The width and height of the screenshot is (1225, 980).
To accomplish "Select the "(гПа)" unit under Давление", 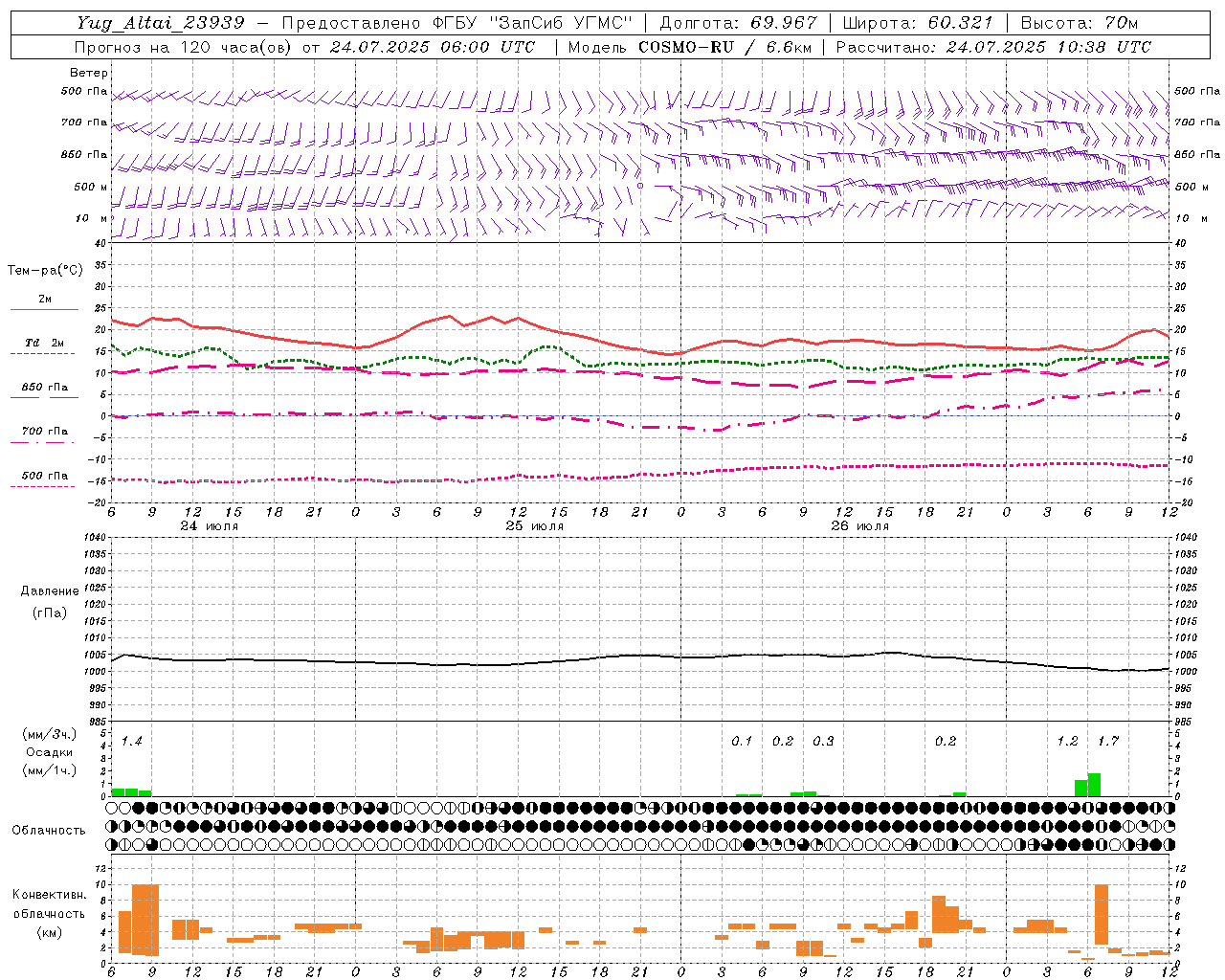I will click(50, 612).
